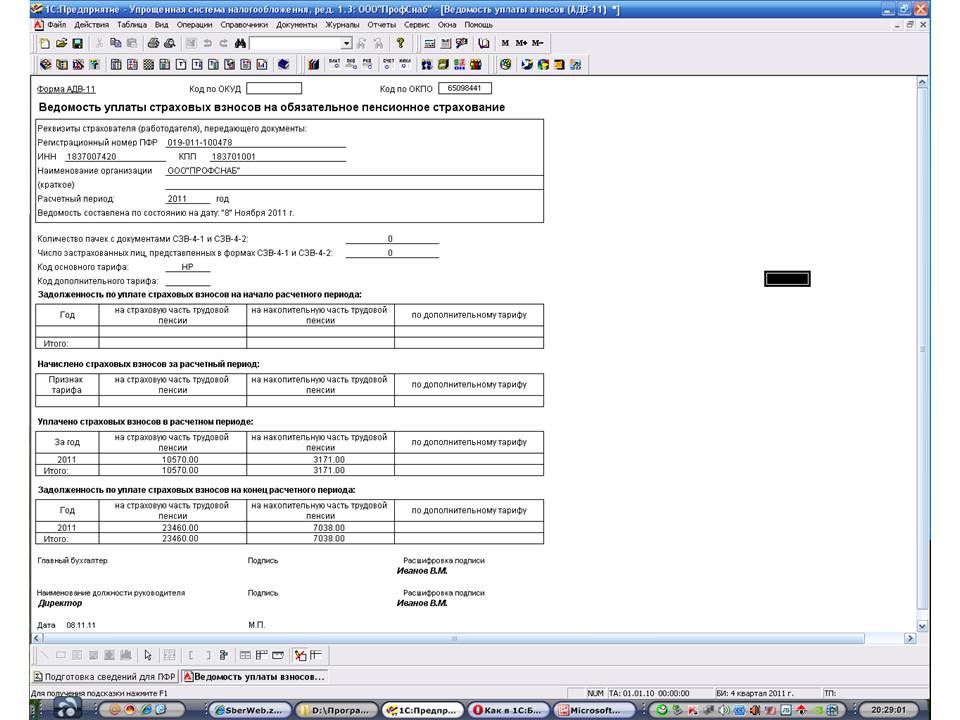
Task: Click the syntax helper book icon
Action: [x=484, y=43]
